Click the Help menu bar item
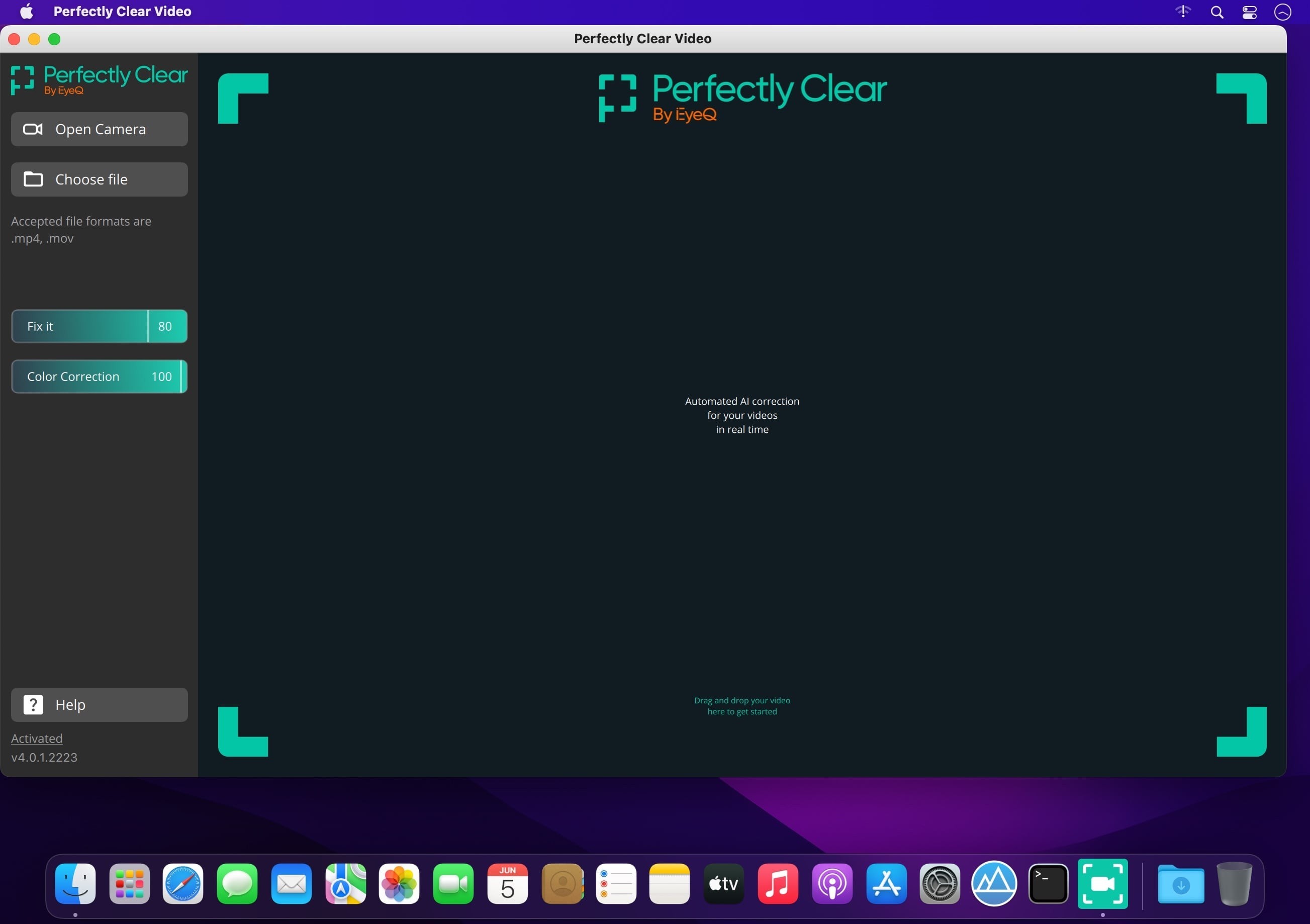1310x924 pixels. click(99, 705)
